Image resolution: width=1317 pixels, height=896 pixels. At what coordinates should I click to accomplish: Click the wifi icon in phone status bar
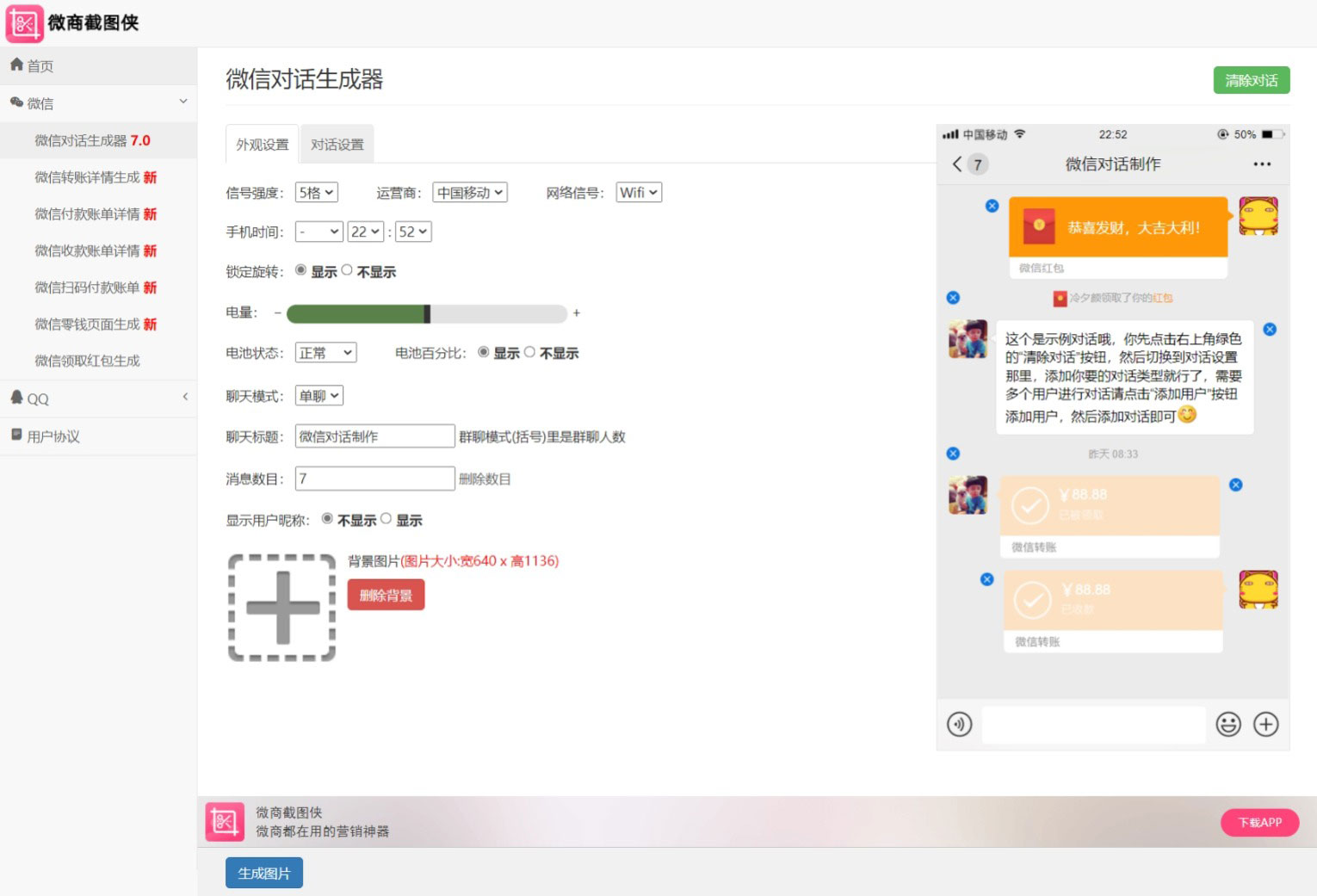coord(1020,134)
